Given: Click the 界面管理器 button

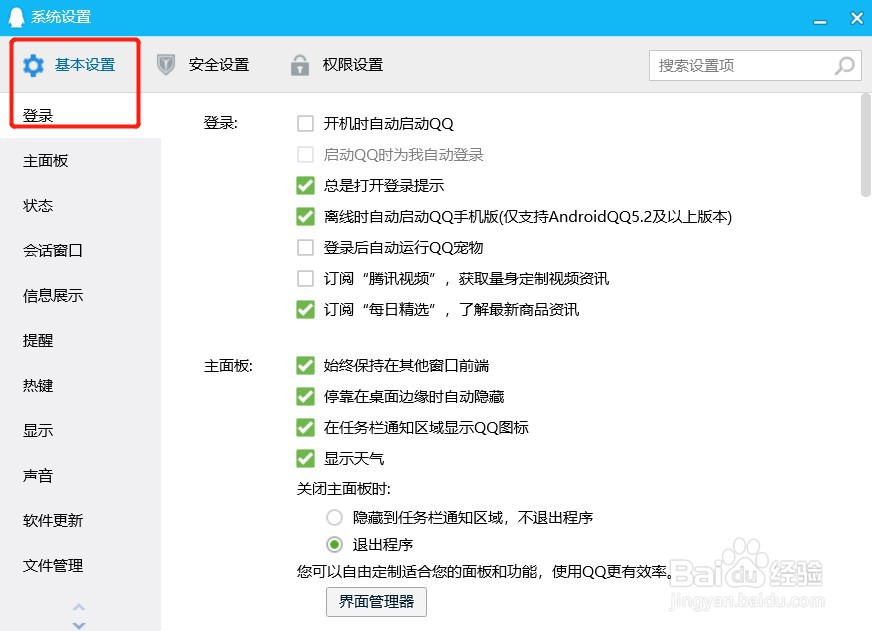Looking at the screenshot, I should coord(376,602).
